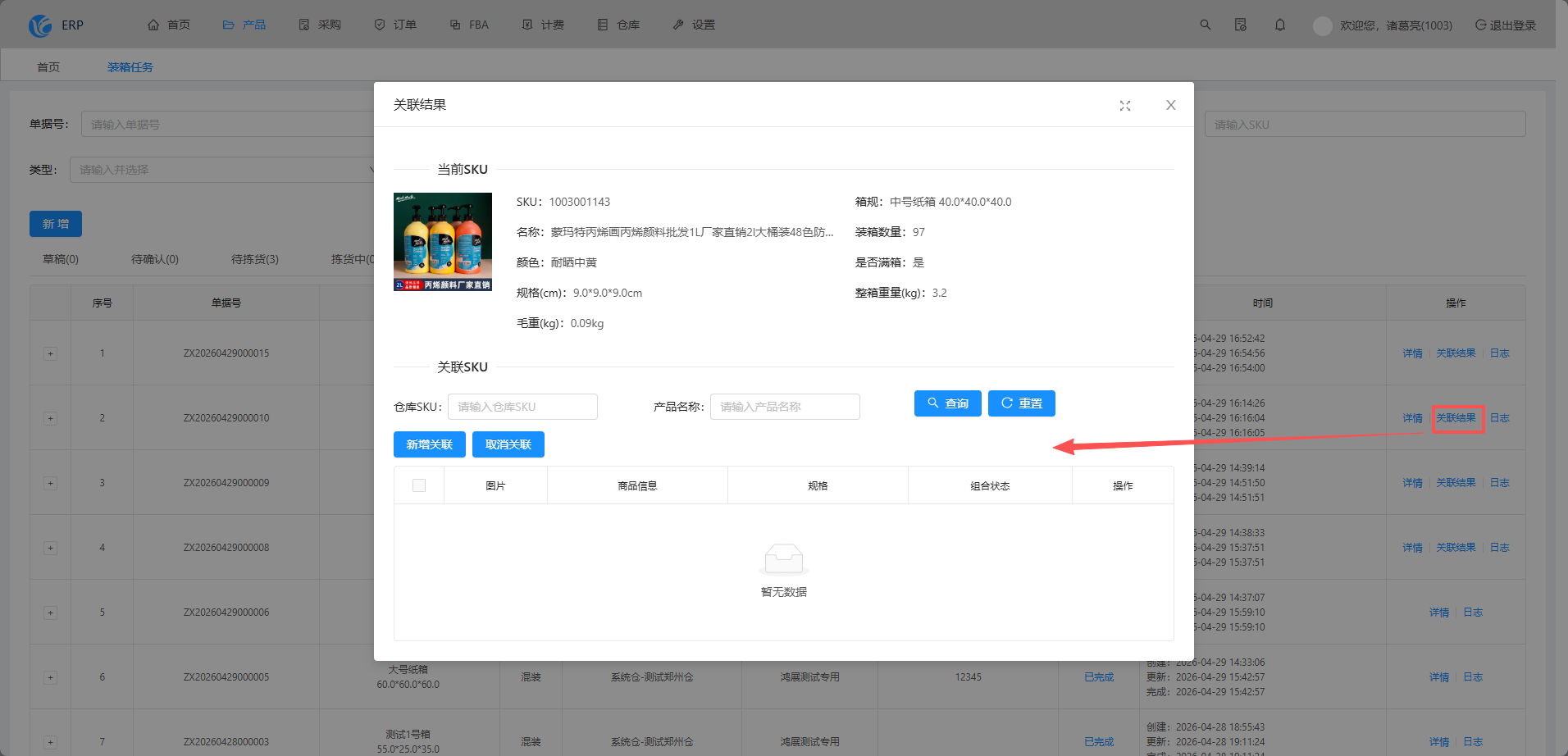1568x756 pixels.
Task: Click the 查询 search button
Action: [948, 403]
